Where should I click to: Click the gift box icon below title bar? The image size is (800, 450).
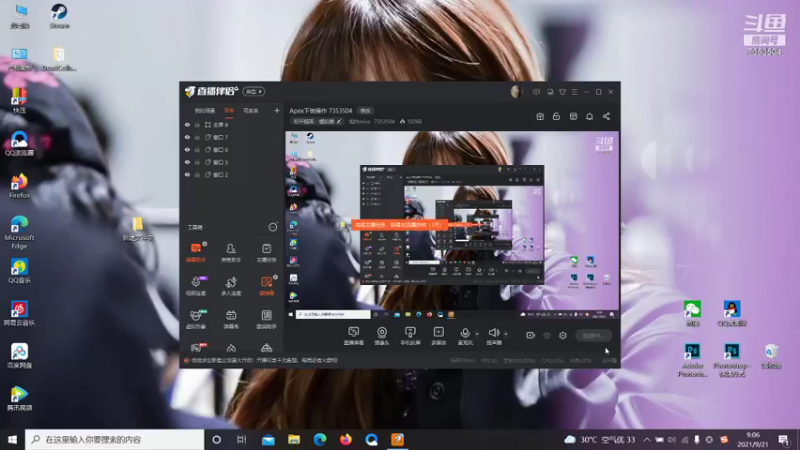coord(540,116)
